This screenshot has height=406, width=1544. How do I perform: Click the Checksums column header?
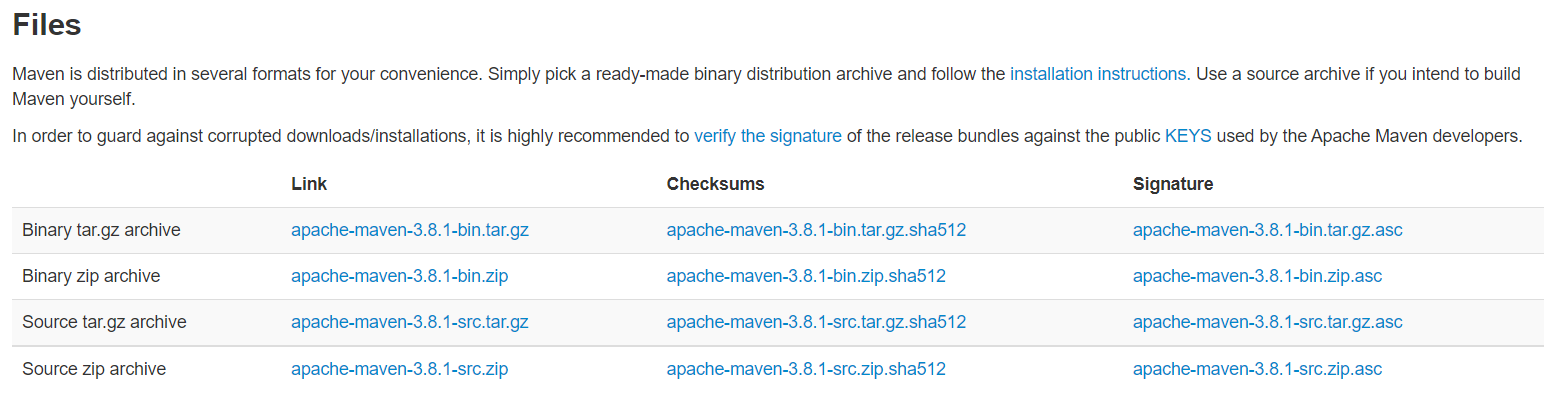coord(715,184)
